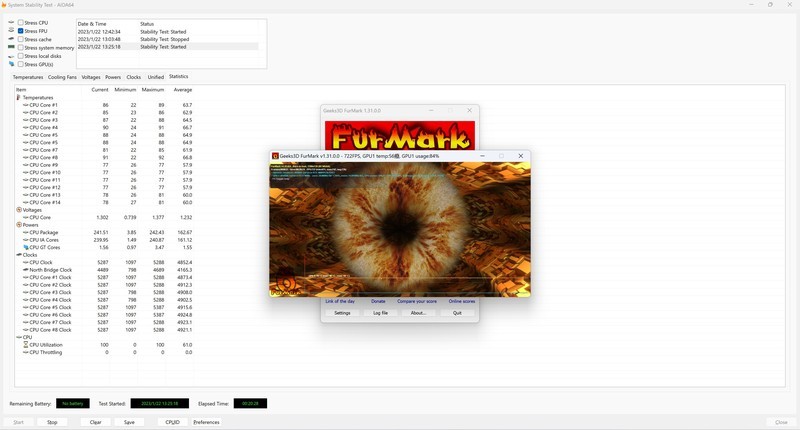800x430 pixels.
Task: Click the blue icon of CPU GT Cores
Action: click(x=26, y=247)
